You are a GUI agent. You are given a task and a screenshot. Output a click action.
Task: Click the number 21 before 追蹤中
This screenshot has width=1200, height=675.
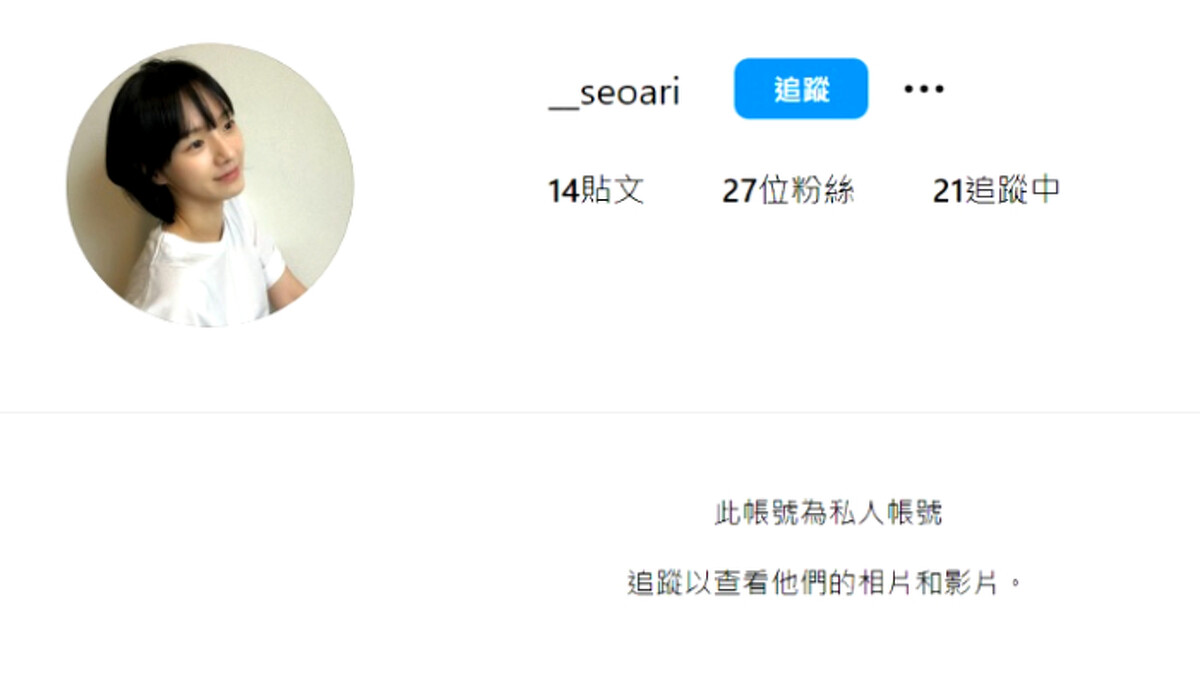click(948, 190)
